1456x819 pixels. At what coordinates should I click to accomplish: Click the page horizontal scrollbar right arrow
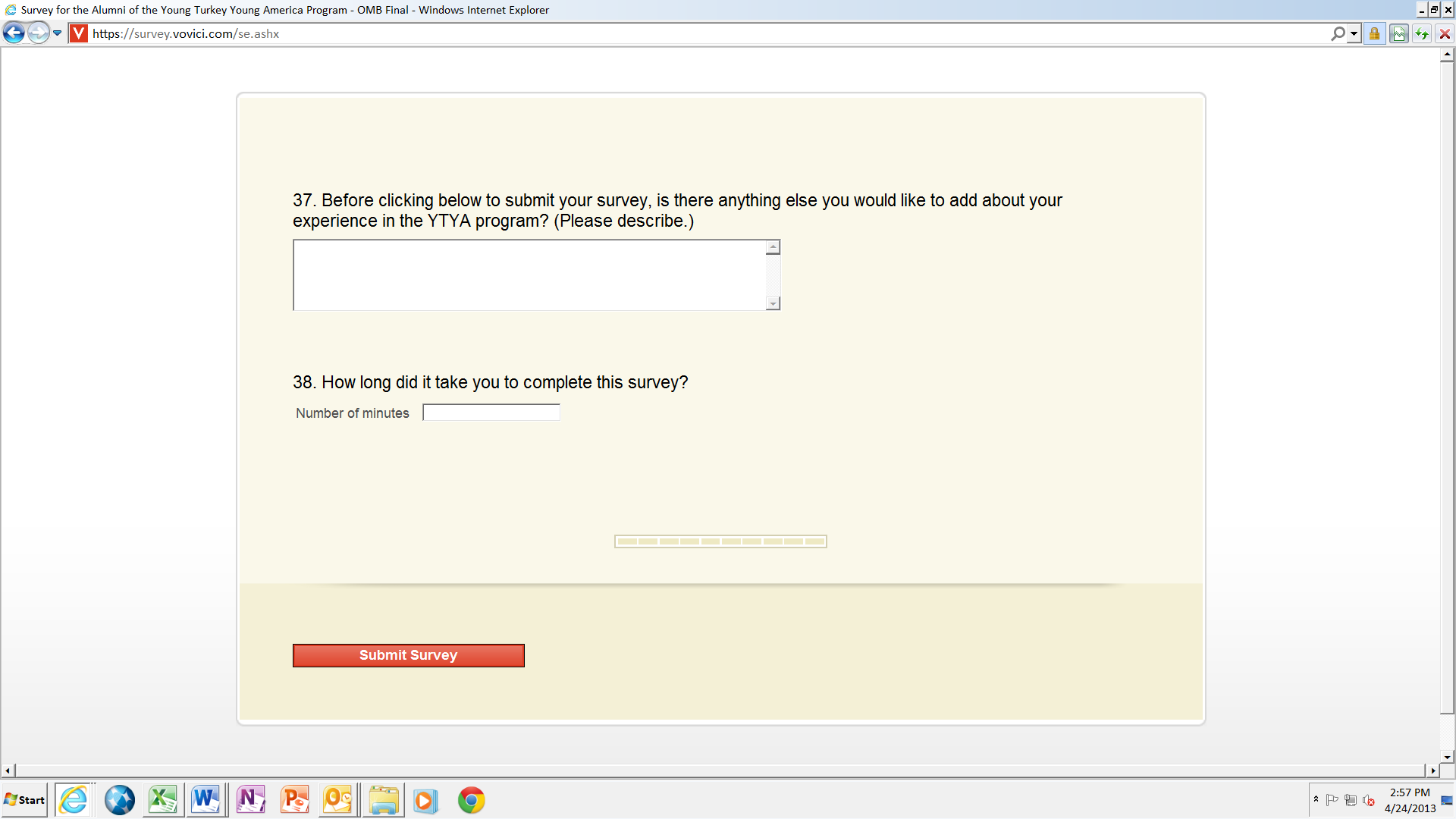[x=1432, y=770]
